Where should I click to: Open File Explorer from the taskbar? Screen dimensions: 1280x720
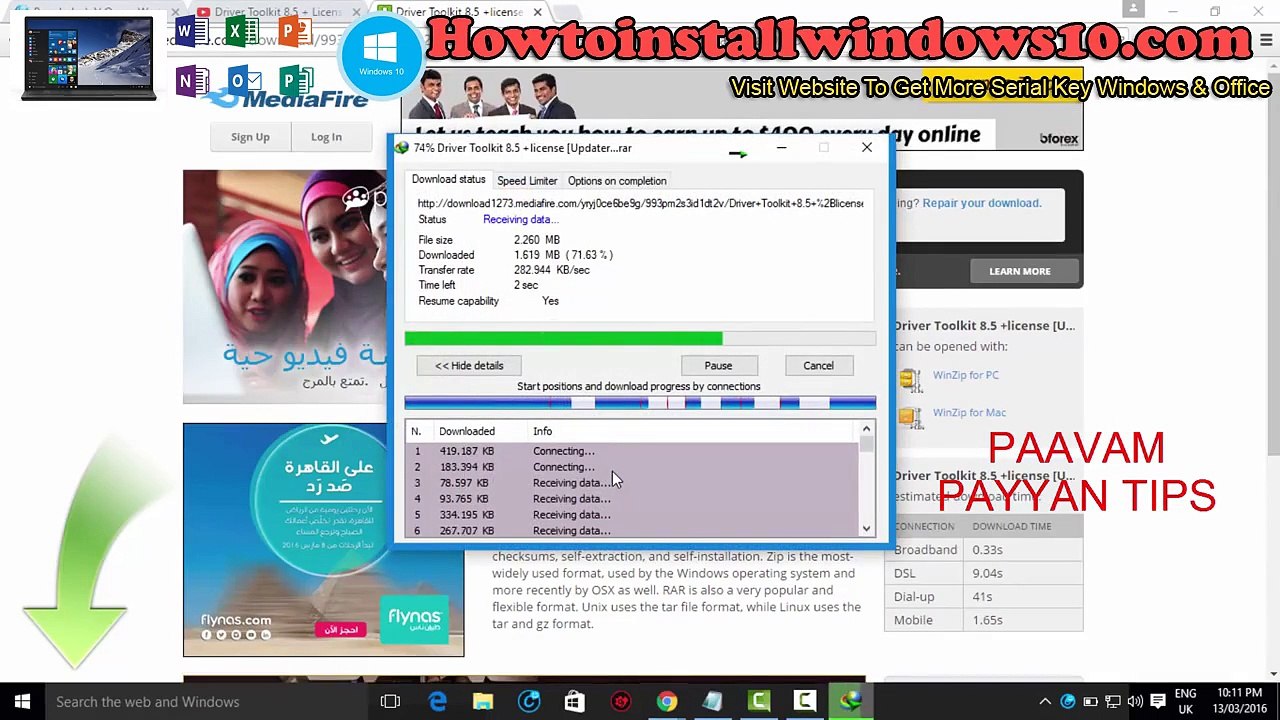point(483,702)
